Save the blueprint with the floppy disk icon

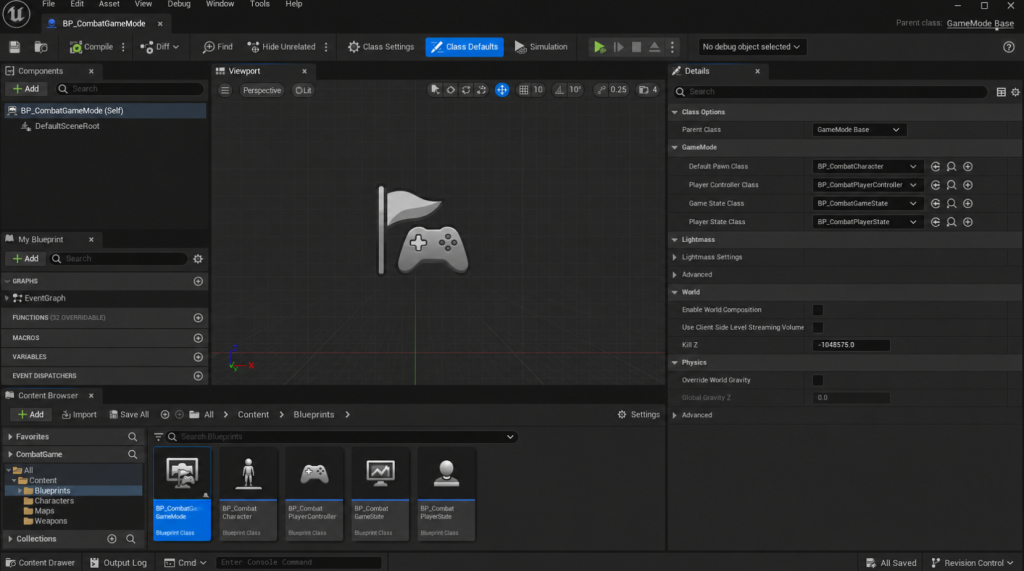point(14,47)
